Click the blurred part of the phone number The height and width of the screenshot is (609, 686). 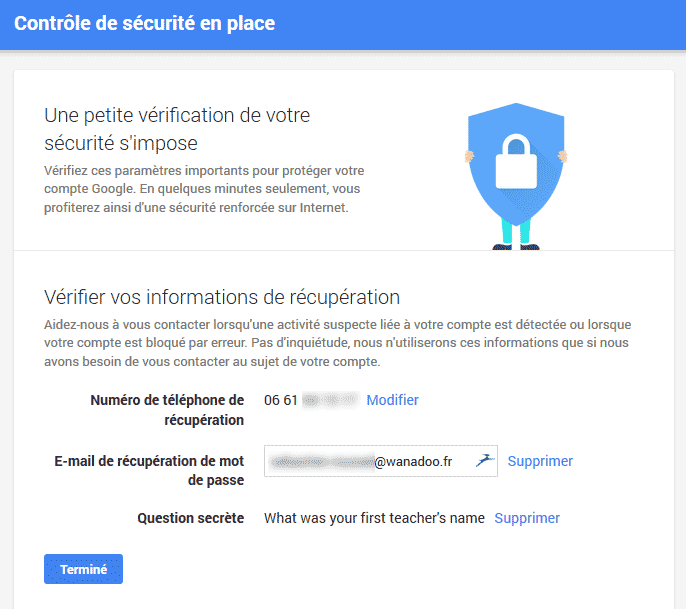click(x=331, y=400)
